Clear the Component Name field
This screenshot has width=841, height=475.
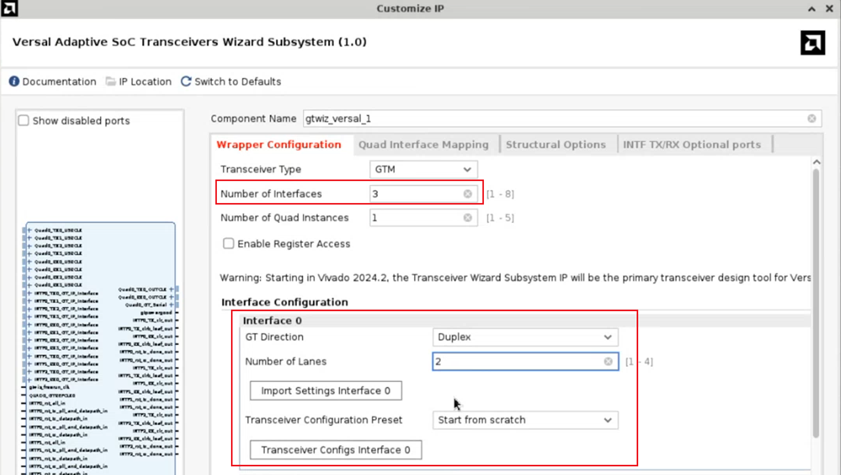[812, 118]
